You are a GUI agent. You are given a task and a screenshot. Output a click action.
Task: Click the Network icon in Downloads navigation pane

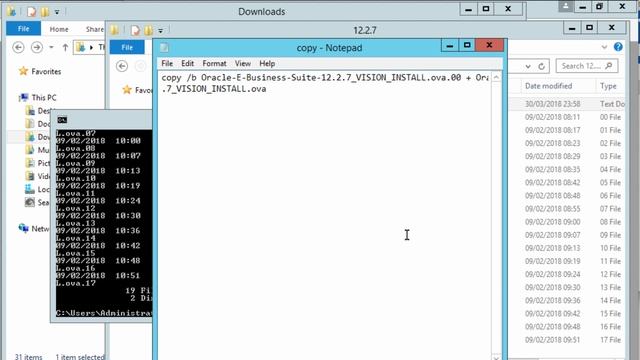24,228
